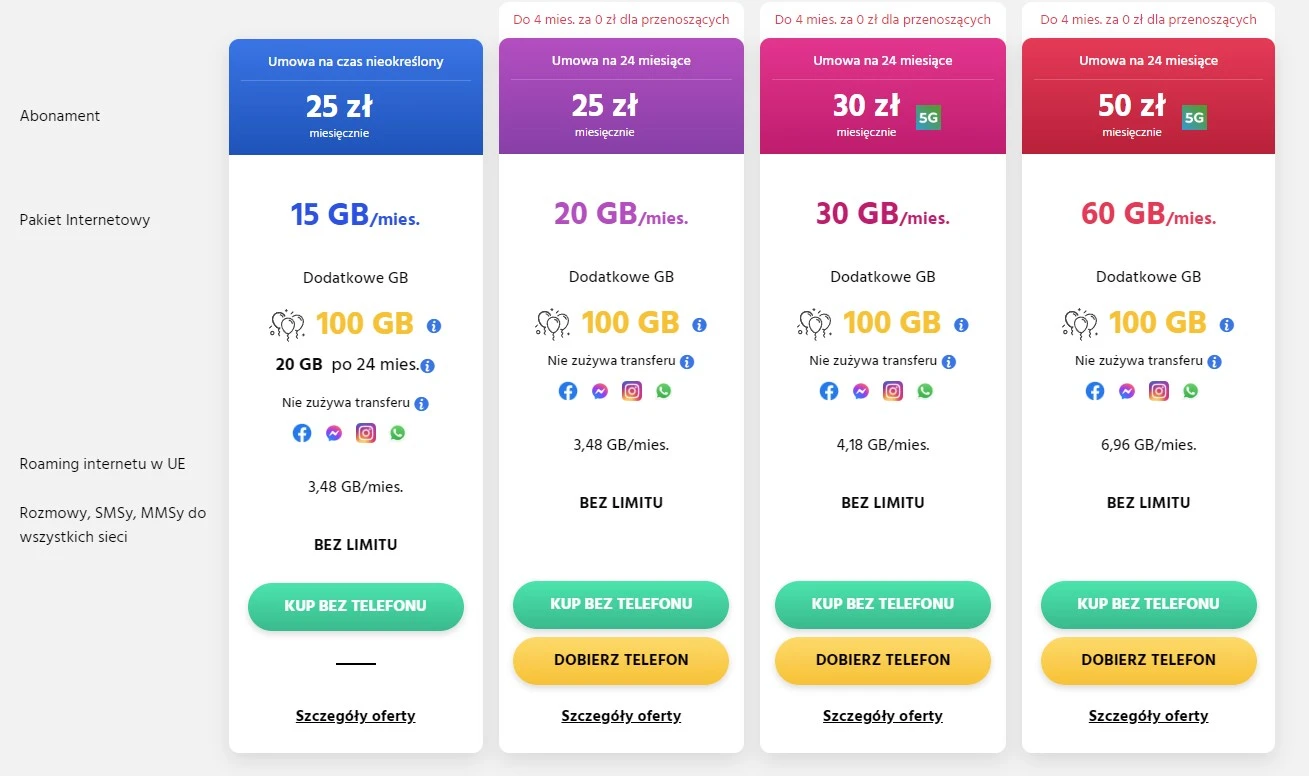Open "Szczegóły oferty" for the 30 GB plan
The image size is (1309, 776).
[883, 716]
